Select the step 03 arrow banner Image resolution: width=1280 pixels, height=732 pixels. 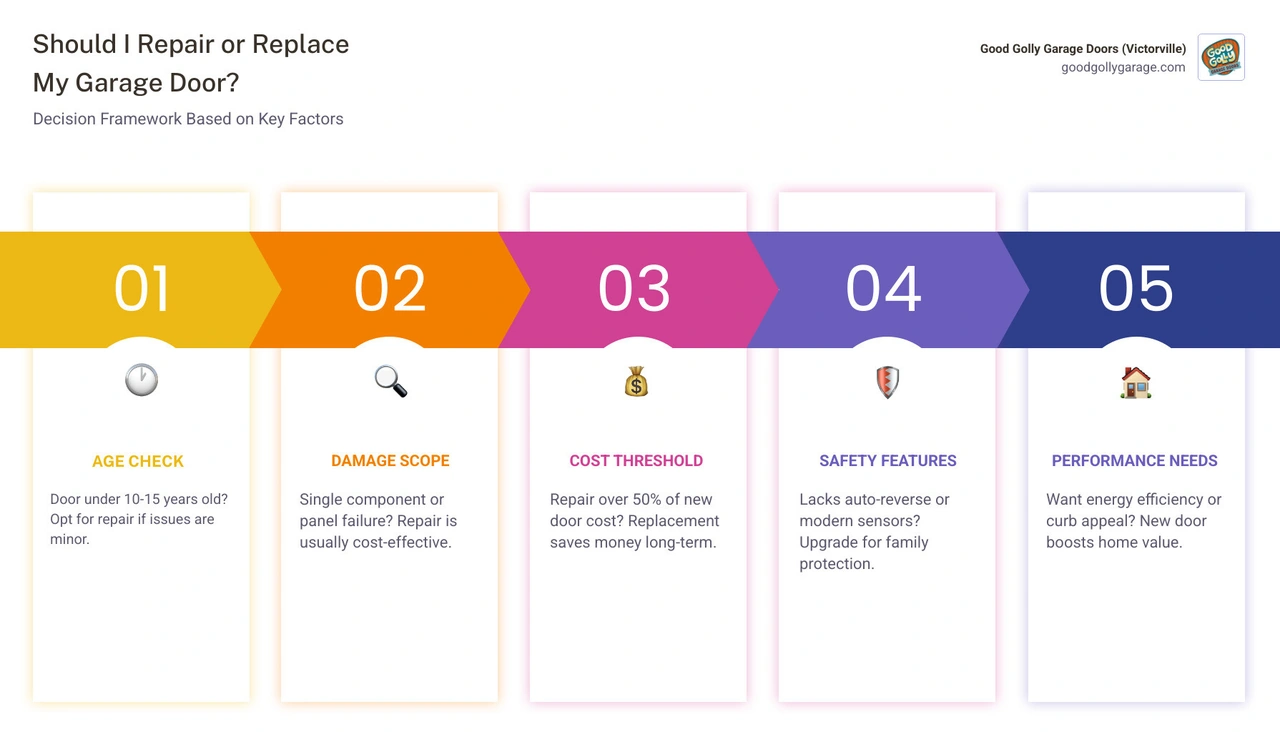click(637, 290)
